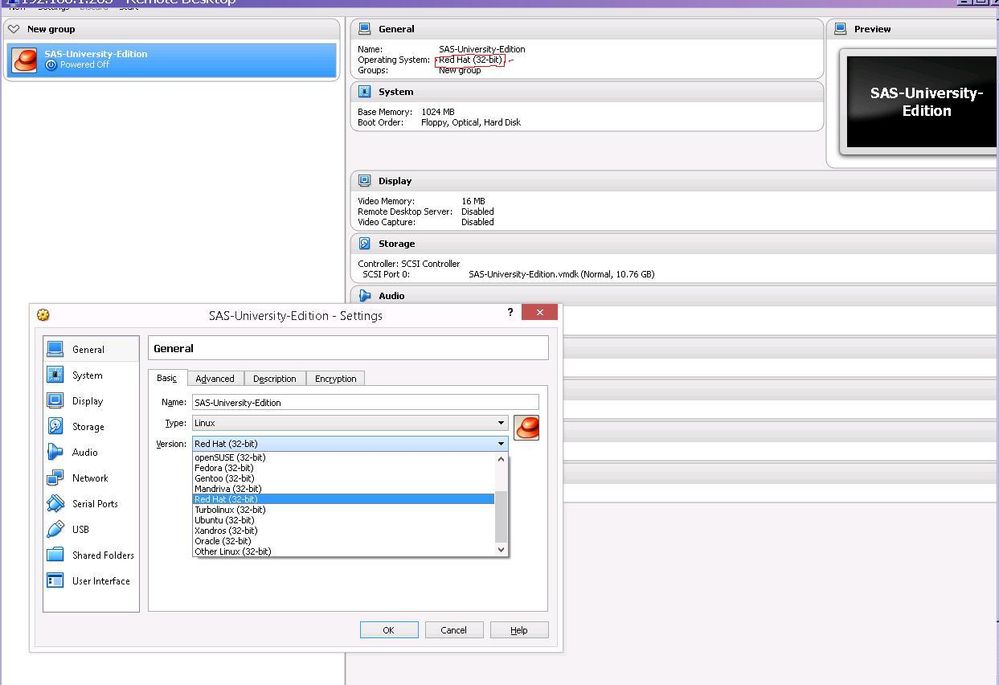Click Cancel in Settings dialog

[x=454, y=630]
